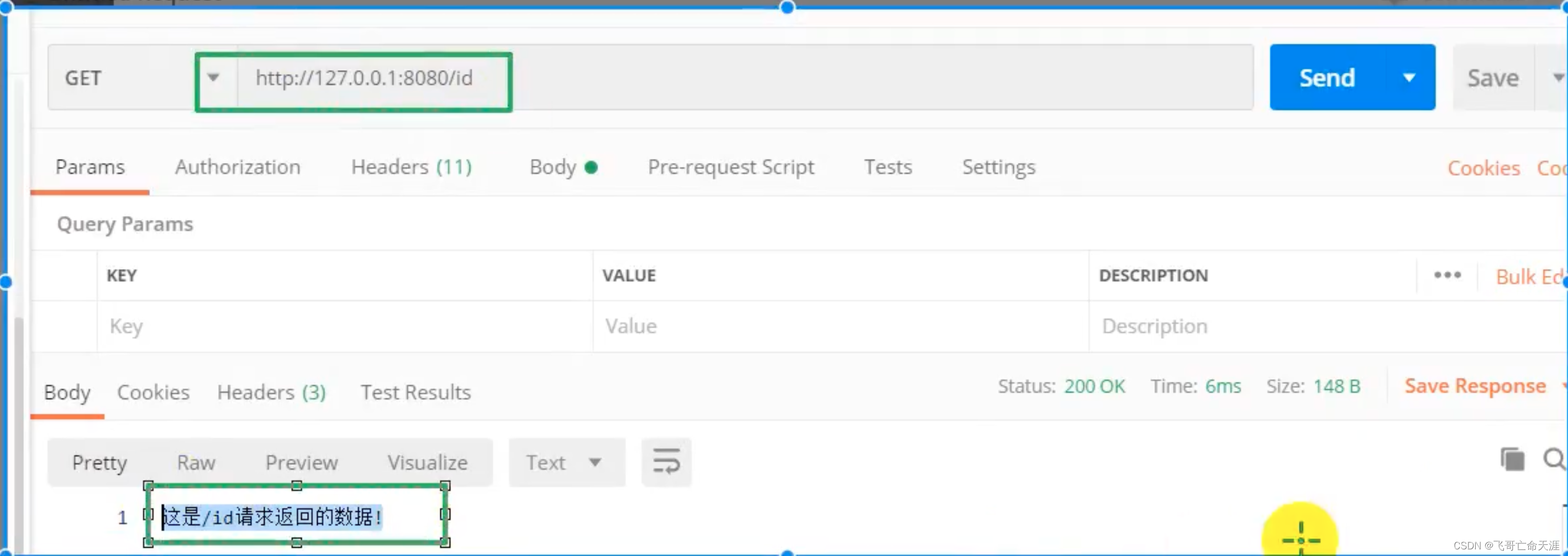Click Save Response

coord(1475,386)
